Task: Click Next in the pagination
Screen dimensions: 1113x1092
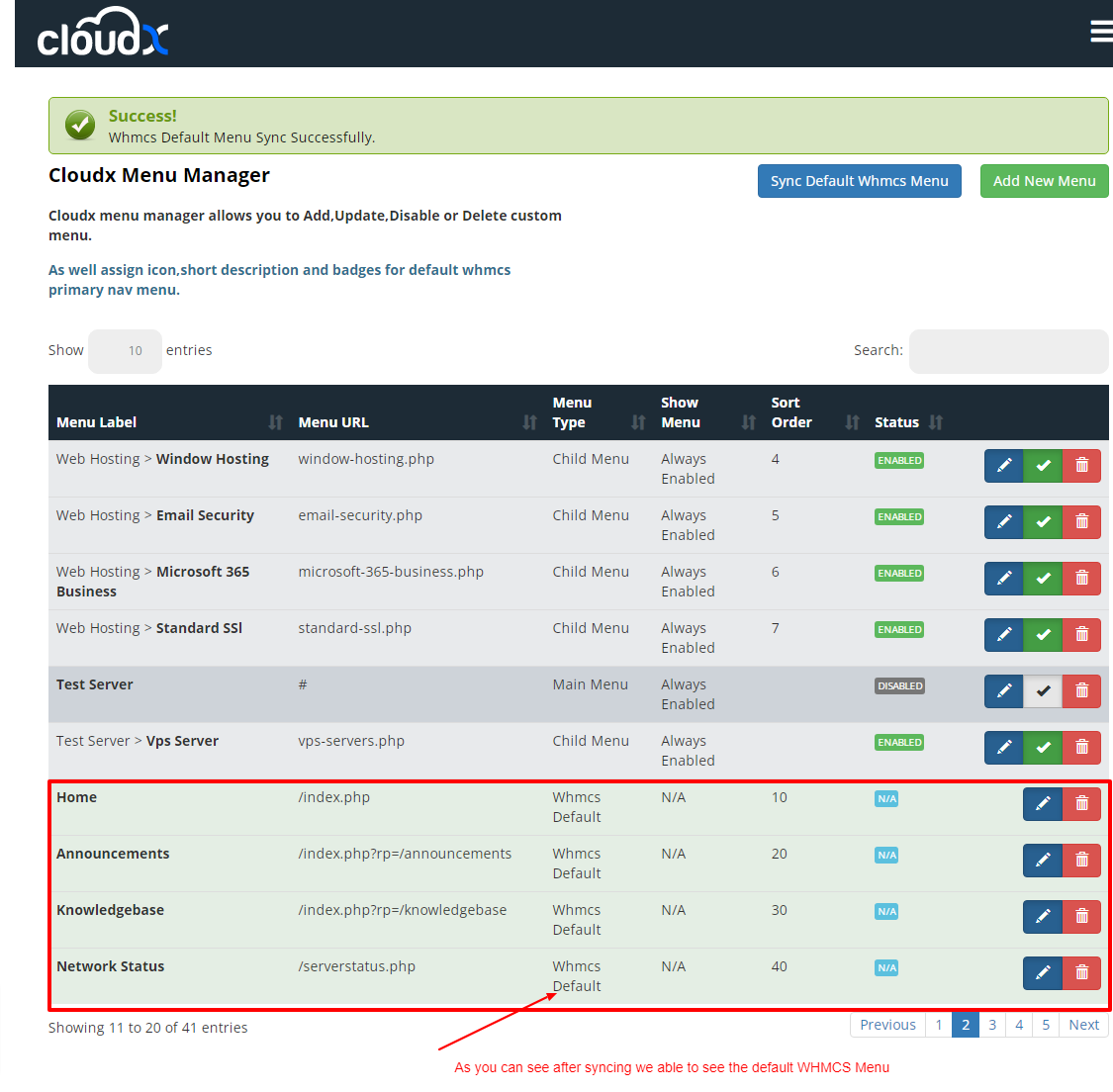Action: tap(1083, 1025)
